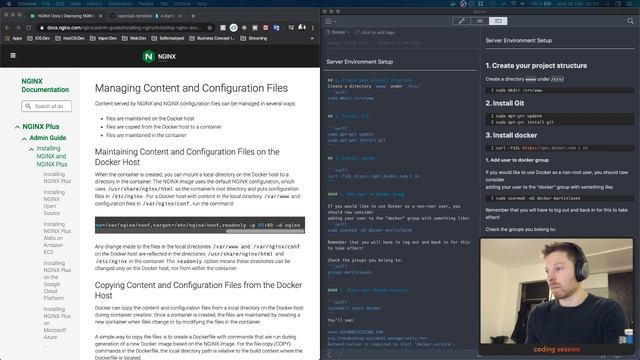Image resolution: width=640 pixels, height=360 pixels.
Task: Open the NGINX docs hamburger menu
Action: 13,56
